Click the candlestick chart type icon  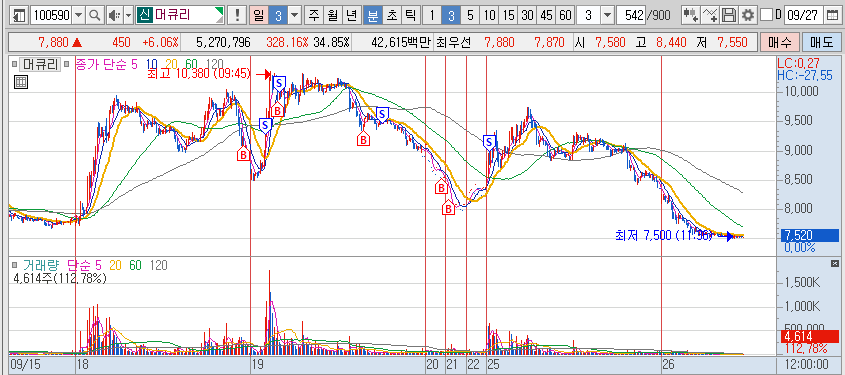[x=690, y=16]
